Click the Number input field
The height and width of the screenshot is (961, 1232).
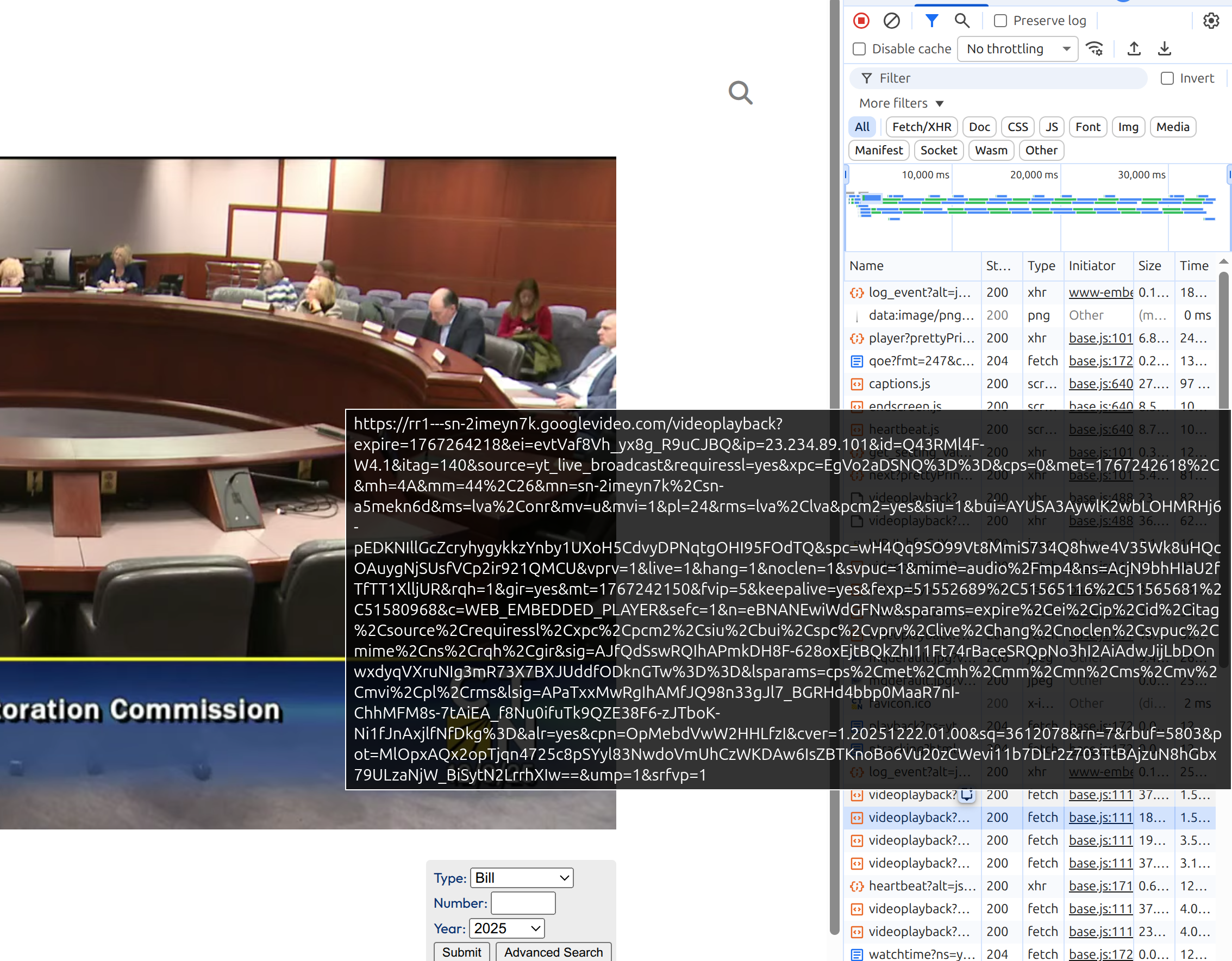click(523, 903)
